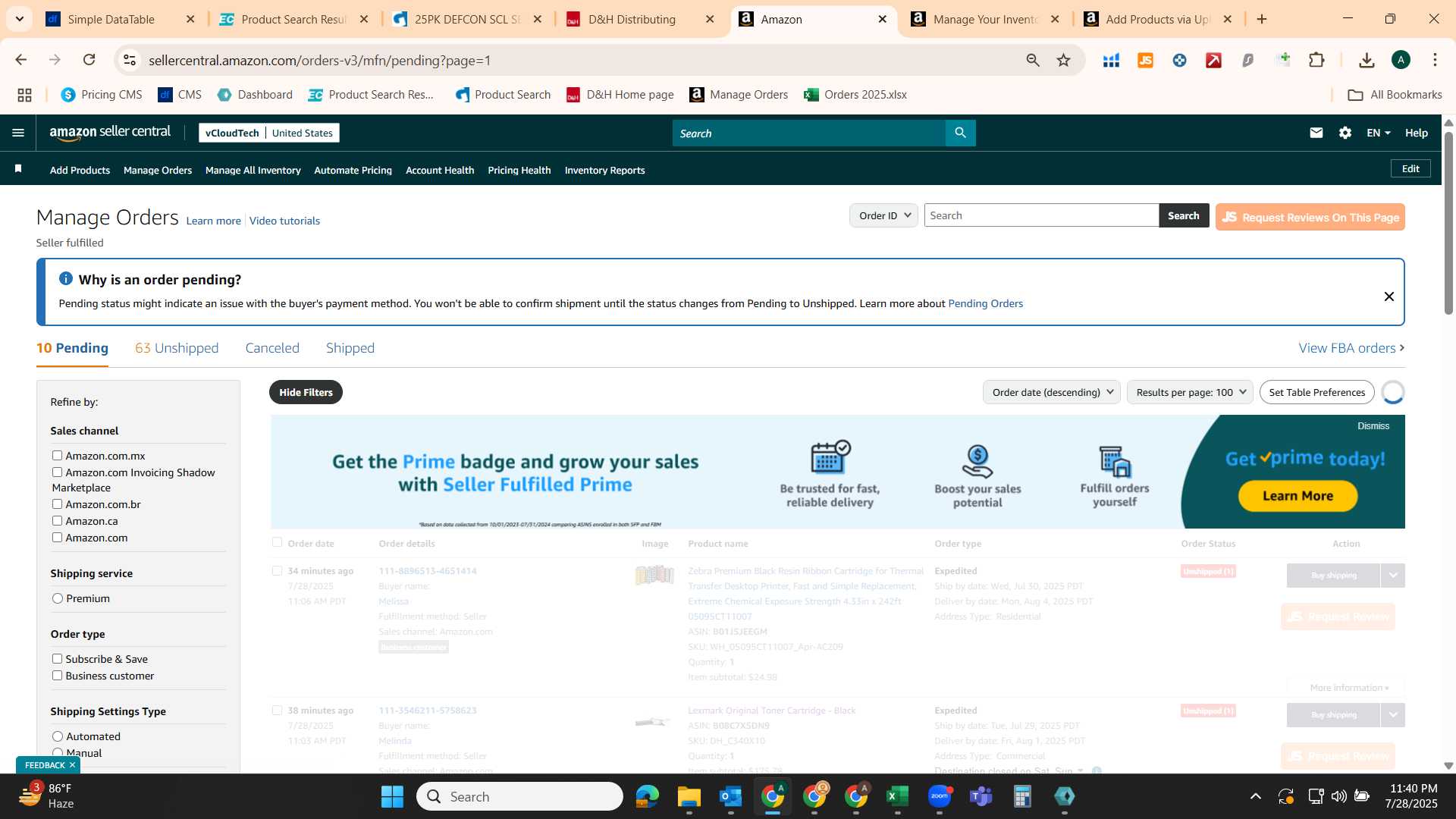Click the search magnifier button in Seller Central
This screenshot has width=1456, height=819.
coord(960,133)
